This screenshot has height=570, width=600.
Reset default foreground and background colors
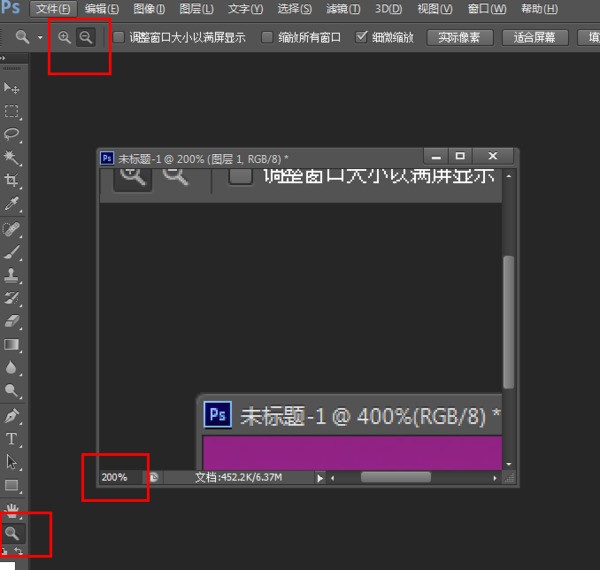click(x=5, y=551)
